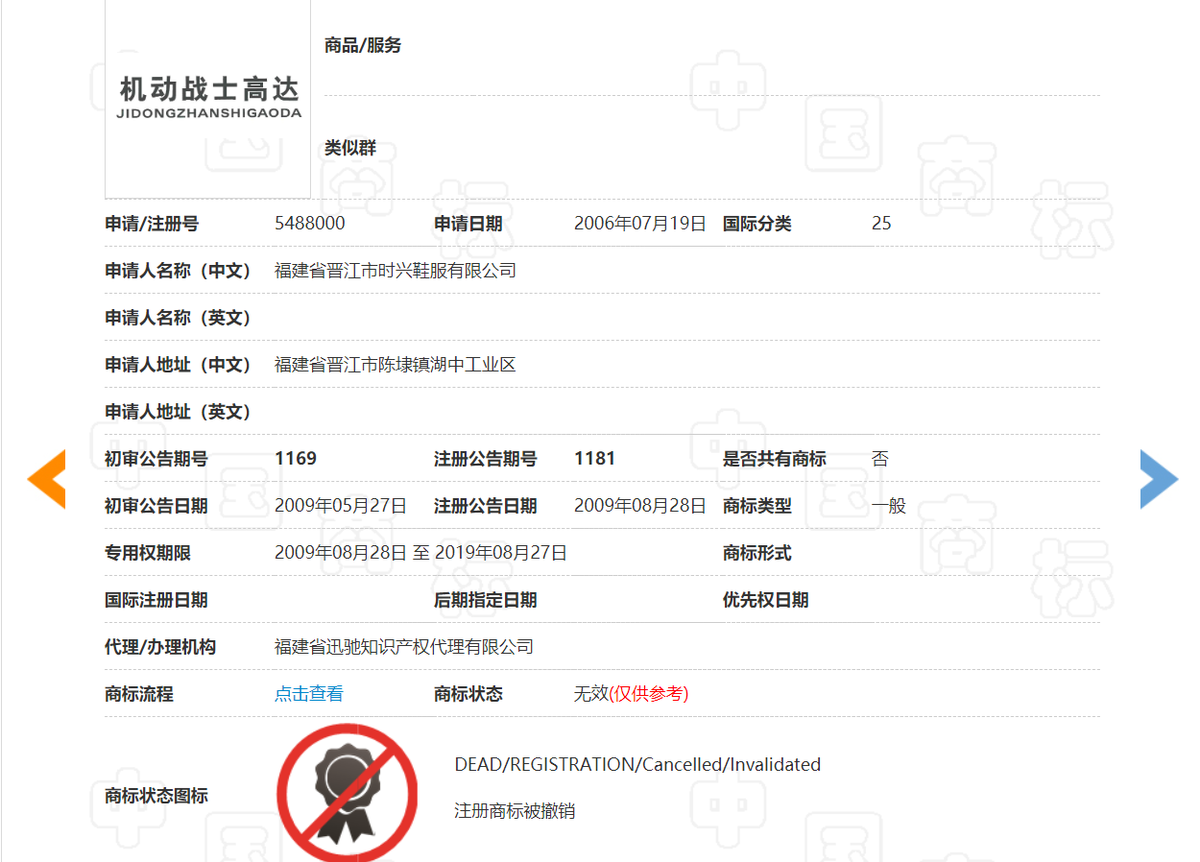This screenshot has width=1200, height=862.
Task: Click registration number 5488000
Action: tap(310, 223)
